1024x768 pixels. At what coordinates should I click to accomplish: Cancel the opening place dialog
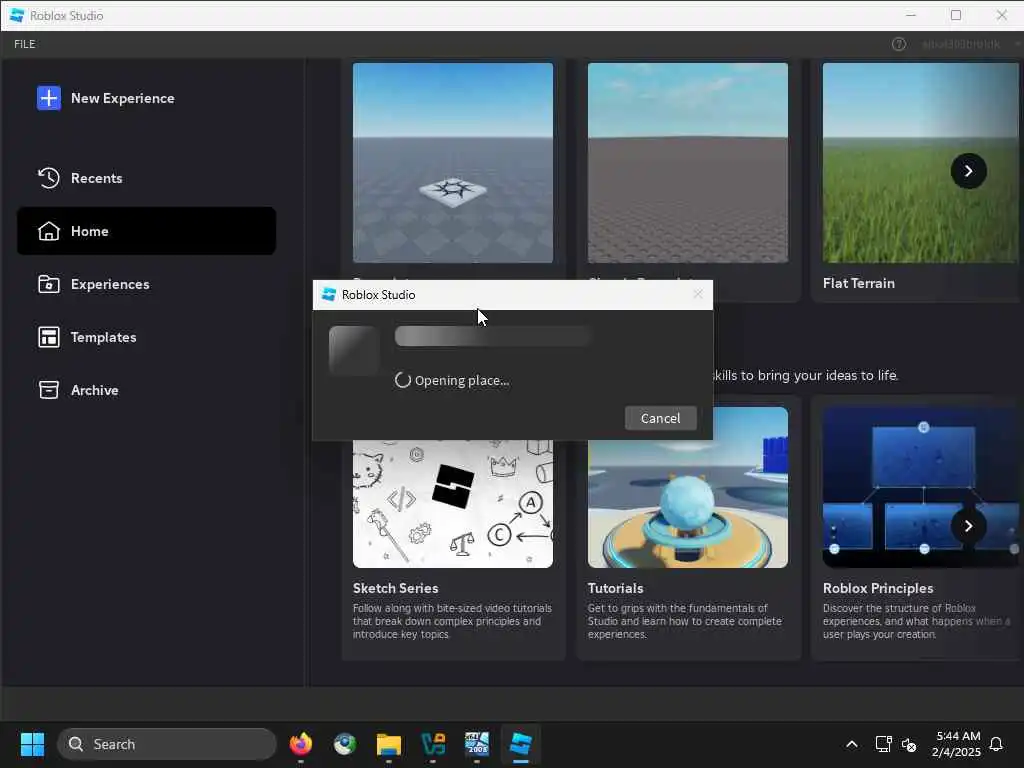point(660,418)
